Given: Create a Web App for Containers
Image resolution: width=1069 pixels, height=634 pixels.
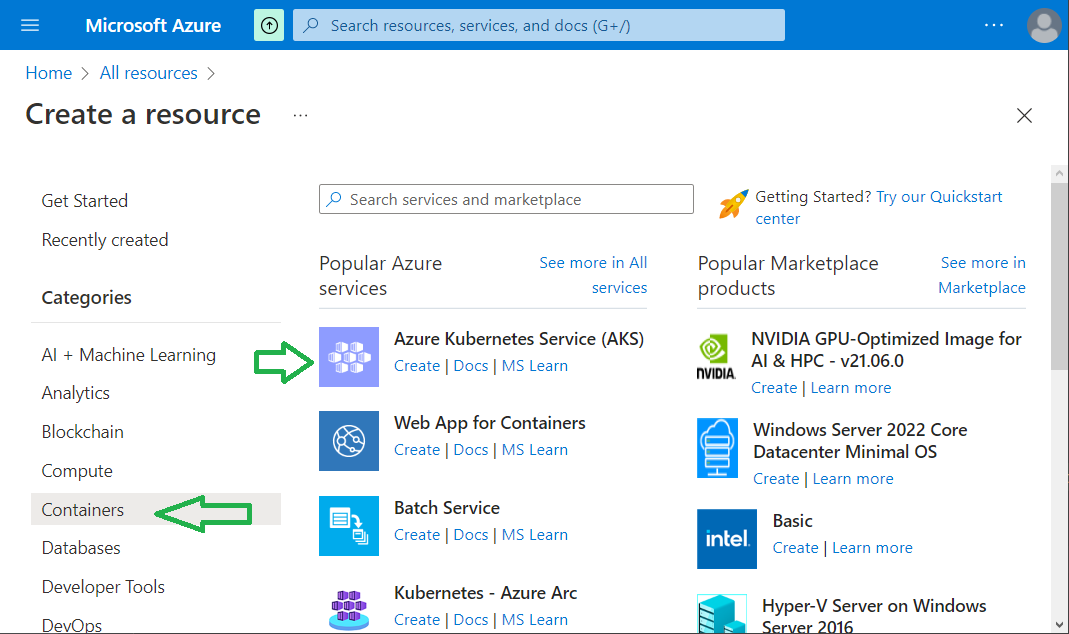Looking at the screenshot, I should [x=417, y=450].
